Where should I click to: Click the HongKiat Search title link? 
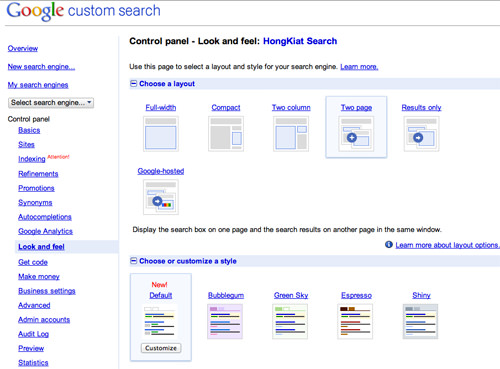(x=300, y=41)
